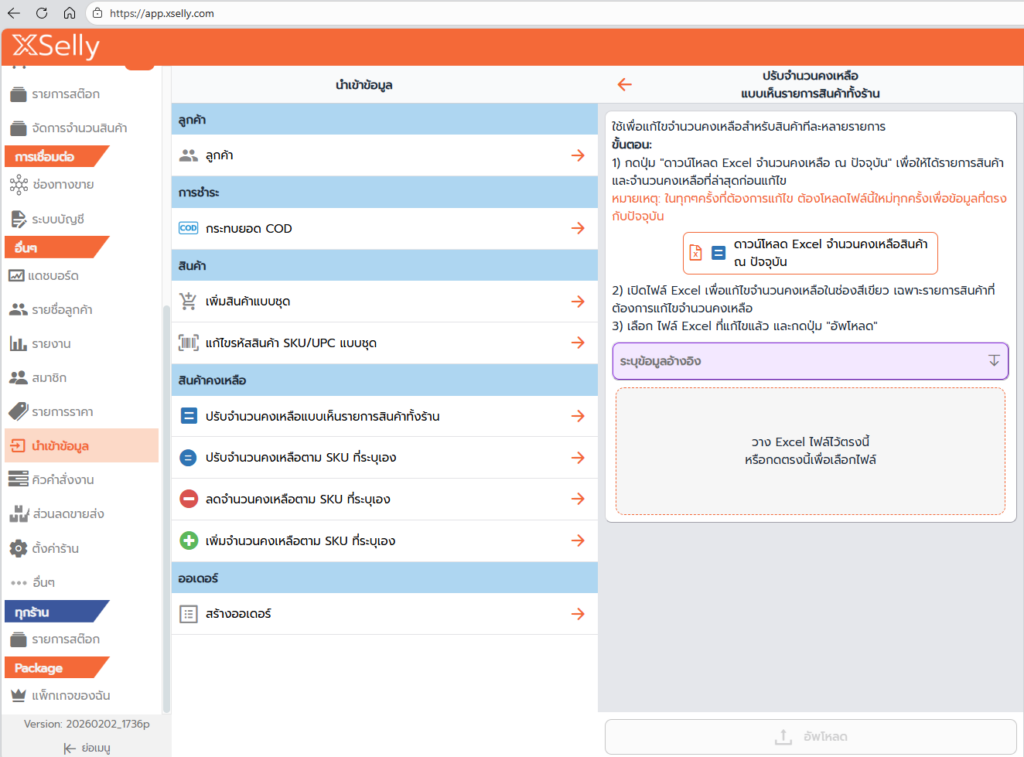Click the barcode icon for แก้ไขรหัสสินค้า SKU/UPC
This screenshot has height=757, width=1024.
189,343
